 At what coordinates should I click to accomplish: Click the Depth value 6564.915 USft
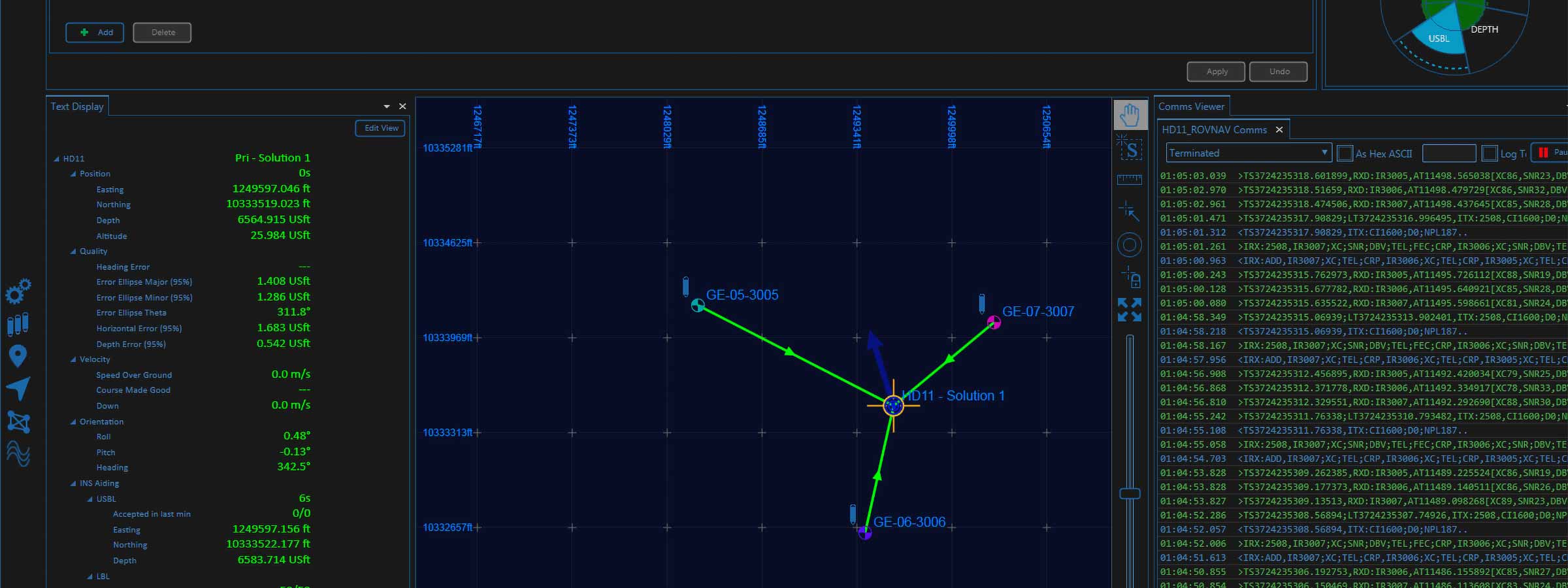point(274,220)
